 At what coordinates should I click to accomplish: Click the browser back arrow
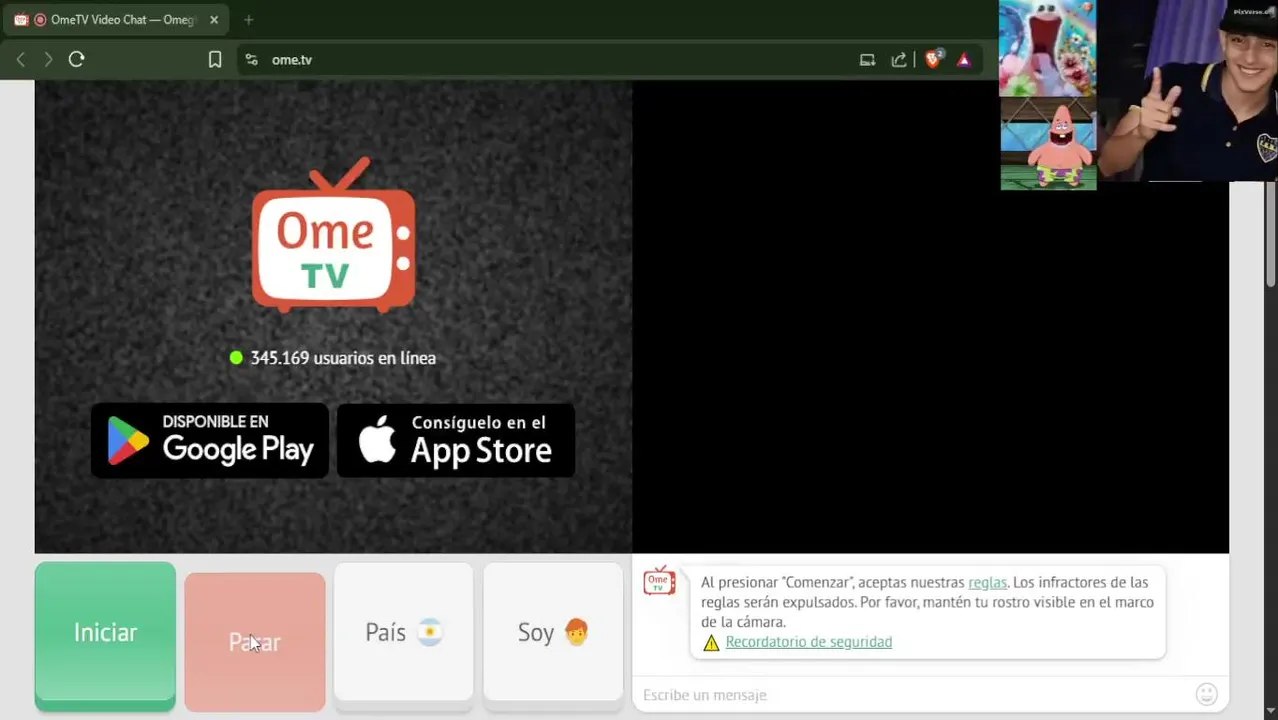pos(20,60)
